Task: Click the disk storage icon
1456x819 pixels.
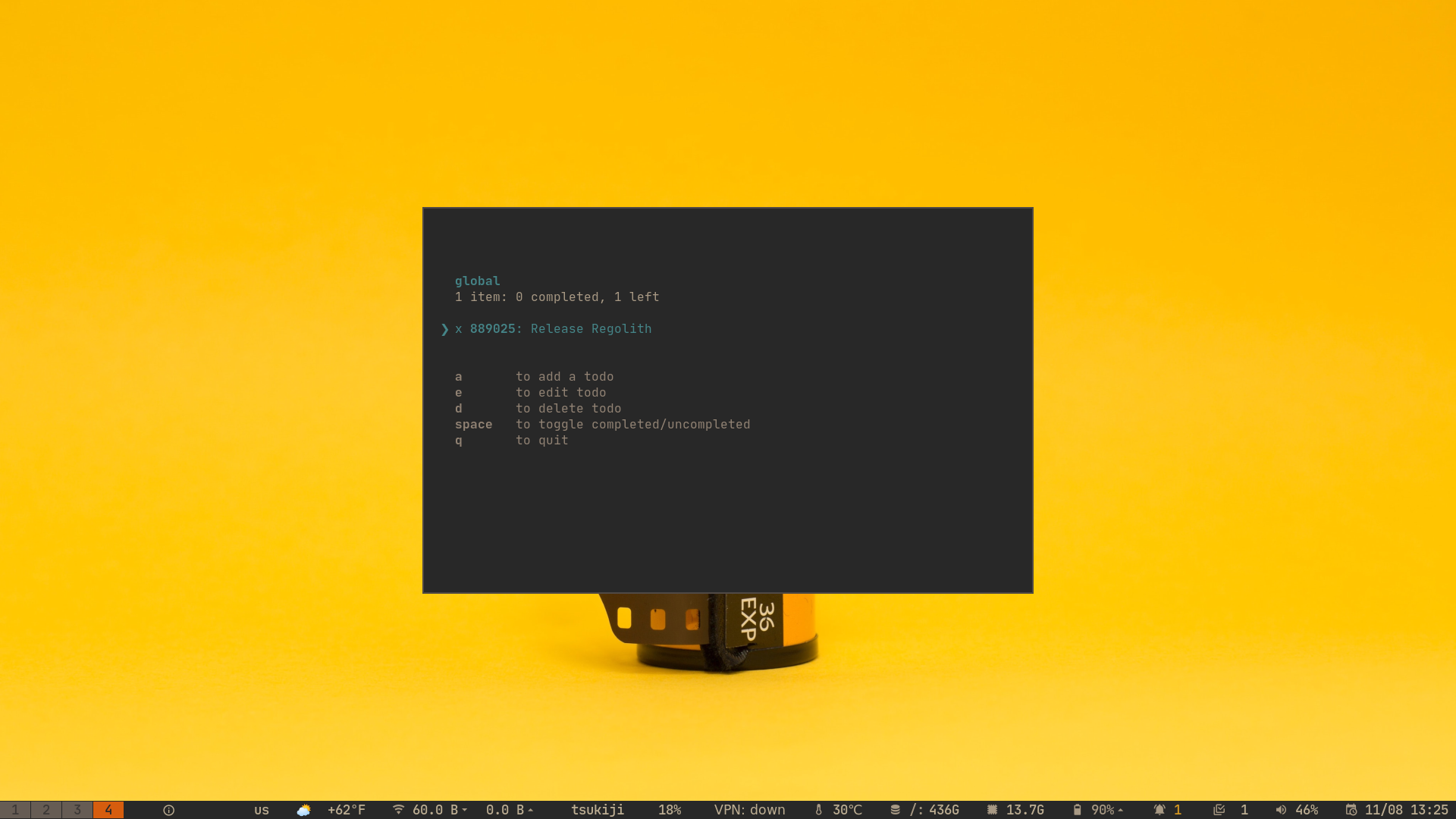Action: click(895, 810)
